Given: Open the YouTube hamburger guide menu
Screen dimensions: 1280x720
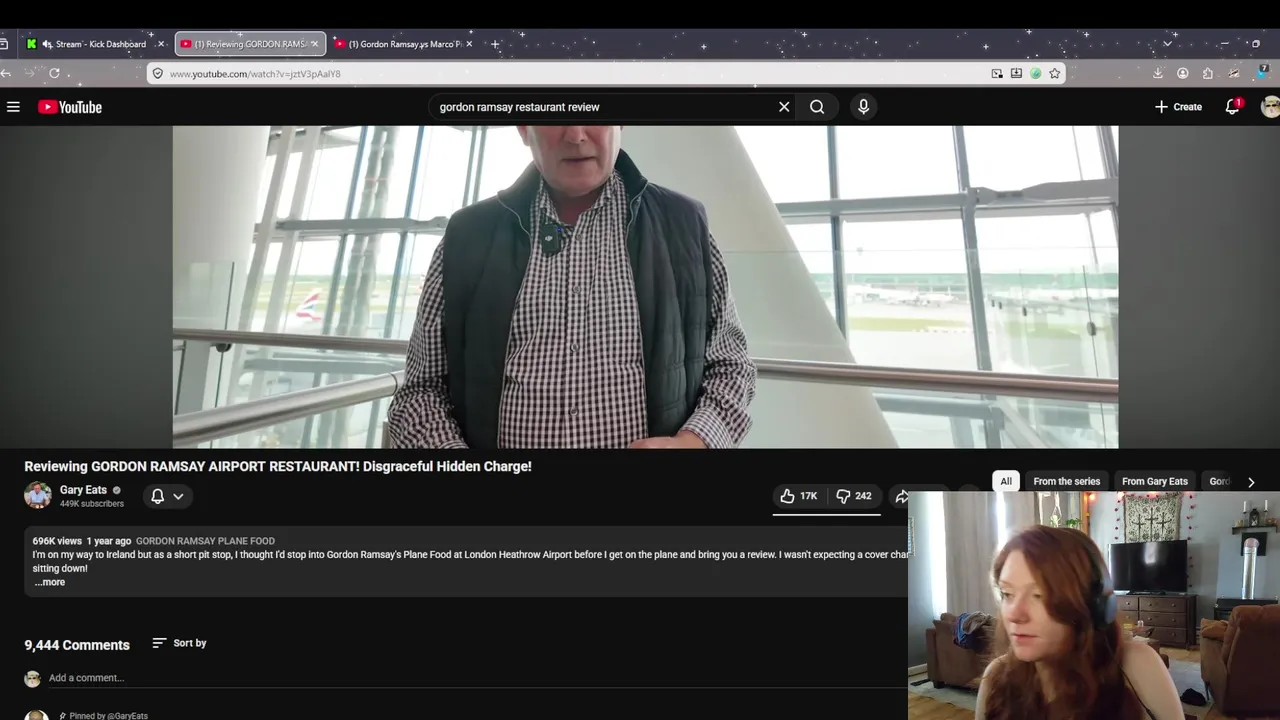Looking at the screenshot, I should (13, 107).
